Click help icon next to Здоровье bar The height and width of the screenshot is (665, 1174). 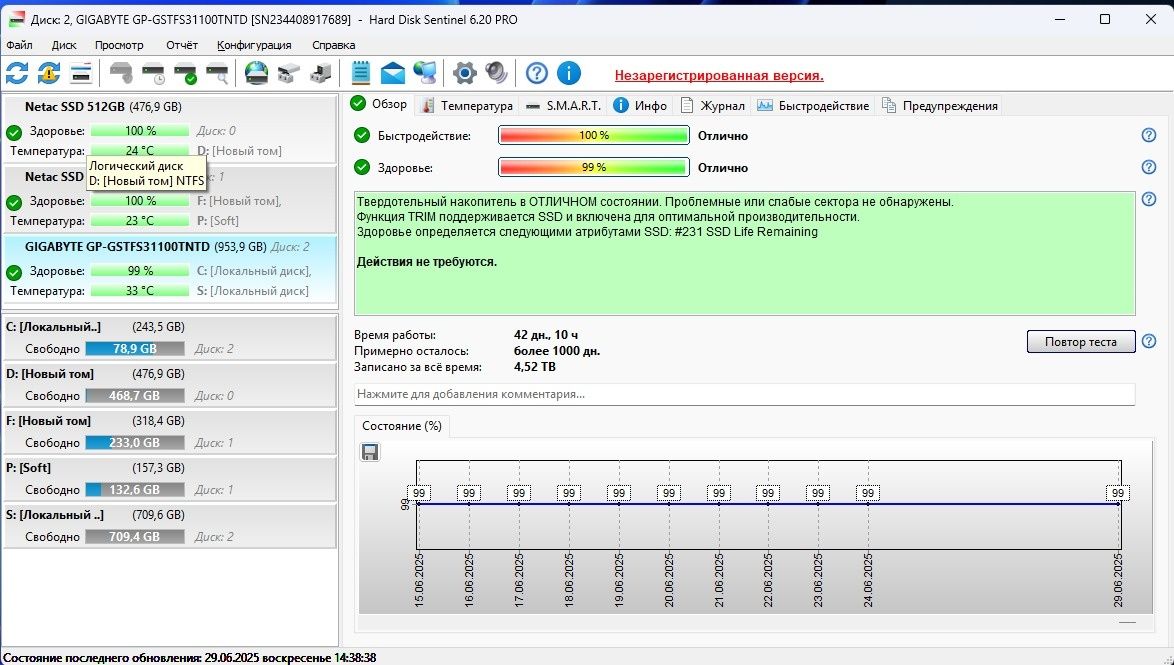point(1149,167)
